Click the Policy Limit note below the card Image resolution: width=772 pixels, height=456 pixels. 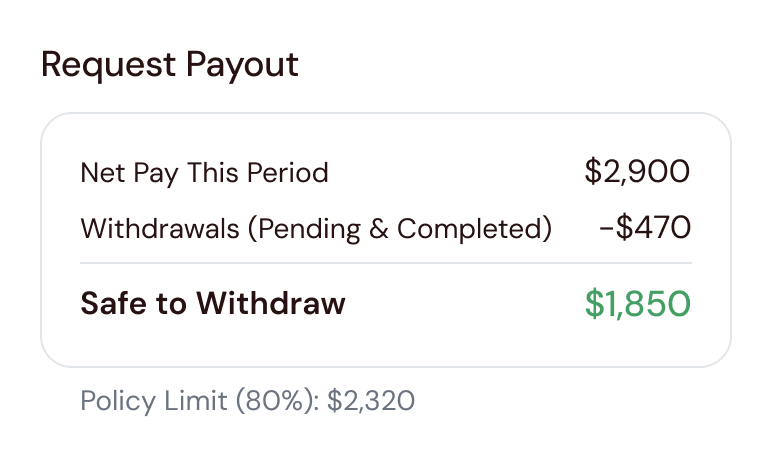click(x=247, y=401)
